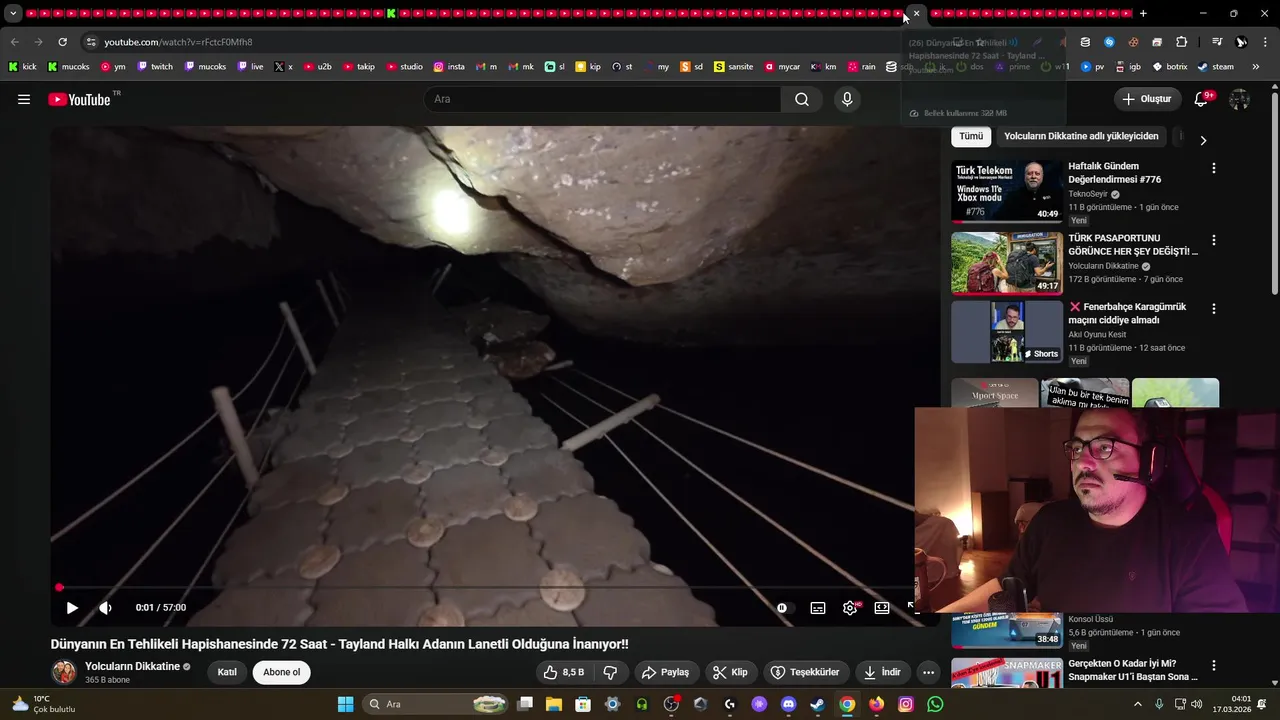Image resolution: width=1280 pixels, height=720 pixels.
Task: Download video with İndir button
Action: pyautogui.click(x=883, y=672)
